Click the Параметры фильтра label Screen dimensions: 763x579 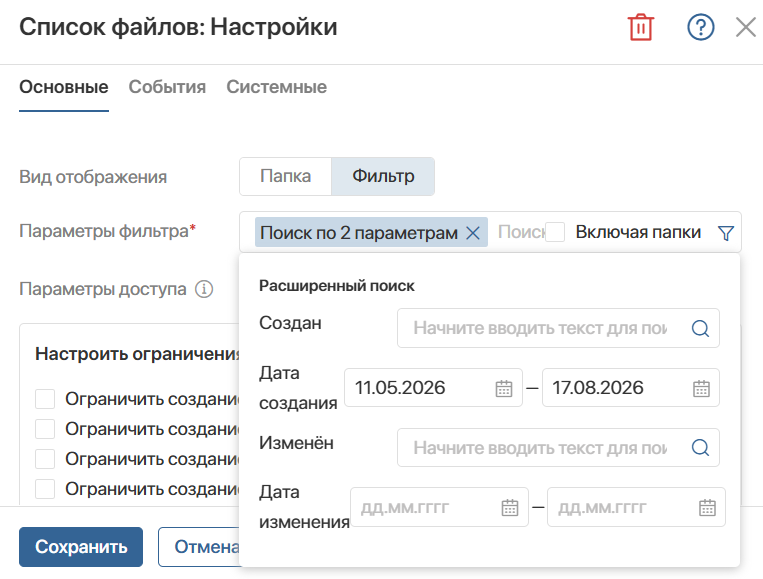[107, 231]
